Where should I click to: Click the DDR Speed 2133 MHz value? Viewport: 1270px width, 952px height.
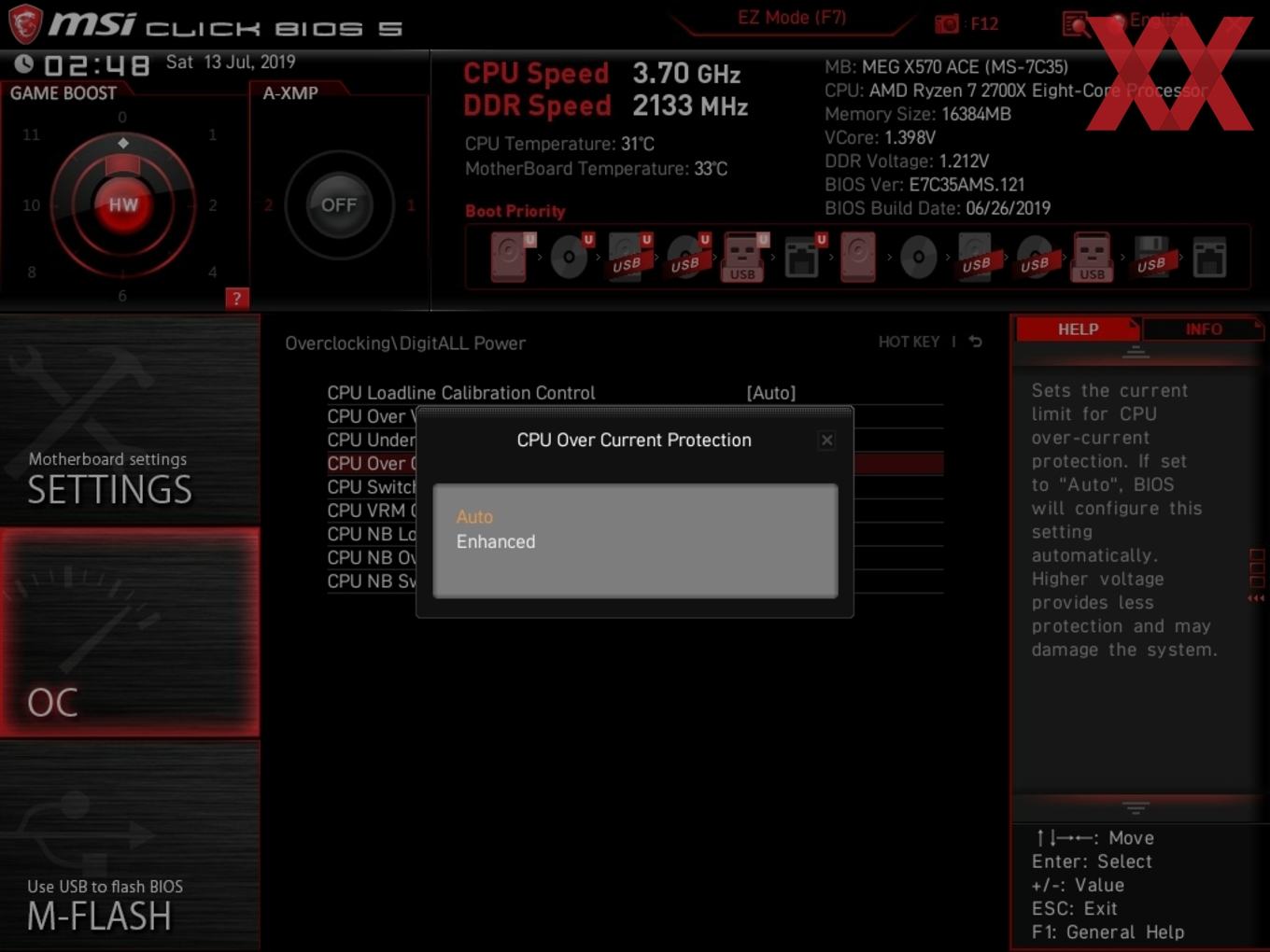[x=690, y=105]
